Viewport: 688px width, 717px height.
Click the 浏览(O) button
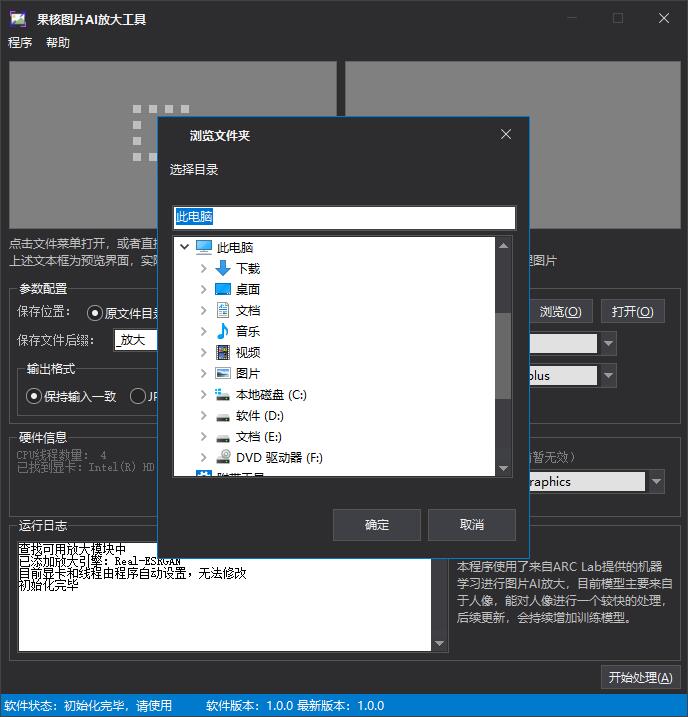pos(560,311)
